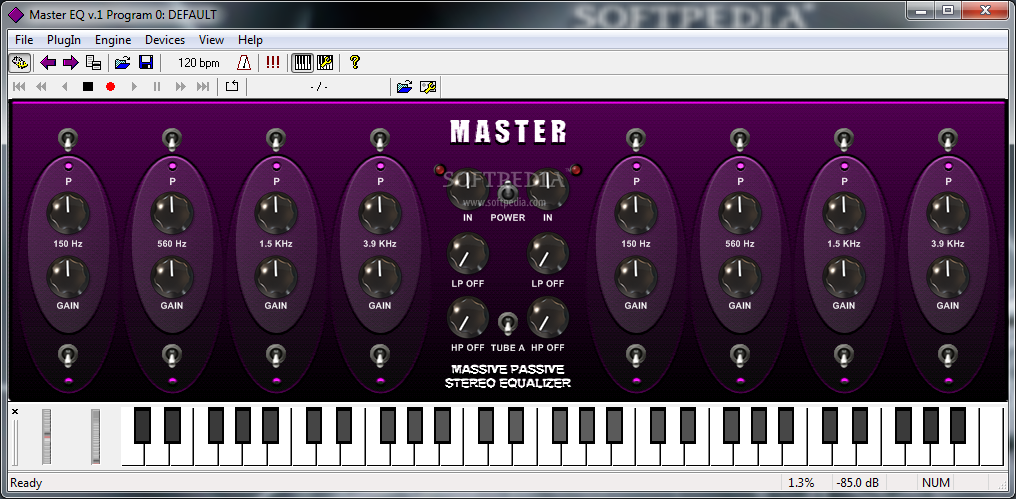Flip the TUBE A toggle switch
The image size is (1016, 499).
click(x=507, y=323)
